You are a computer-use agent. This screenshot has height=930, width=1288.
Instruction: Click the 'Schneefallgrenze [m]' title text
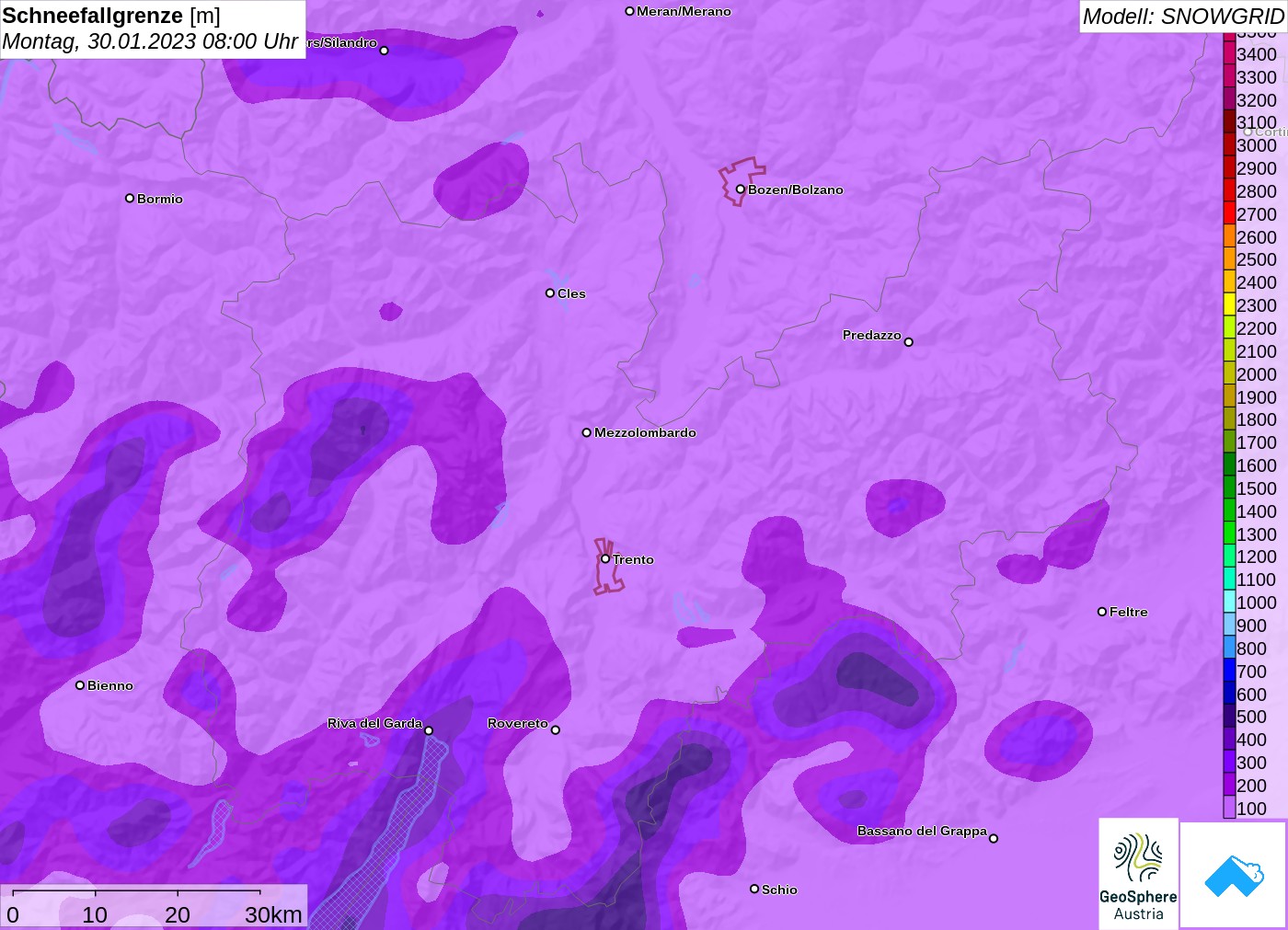coord(111,16)
